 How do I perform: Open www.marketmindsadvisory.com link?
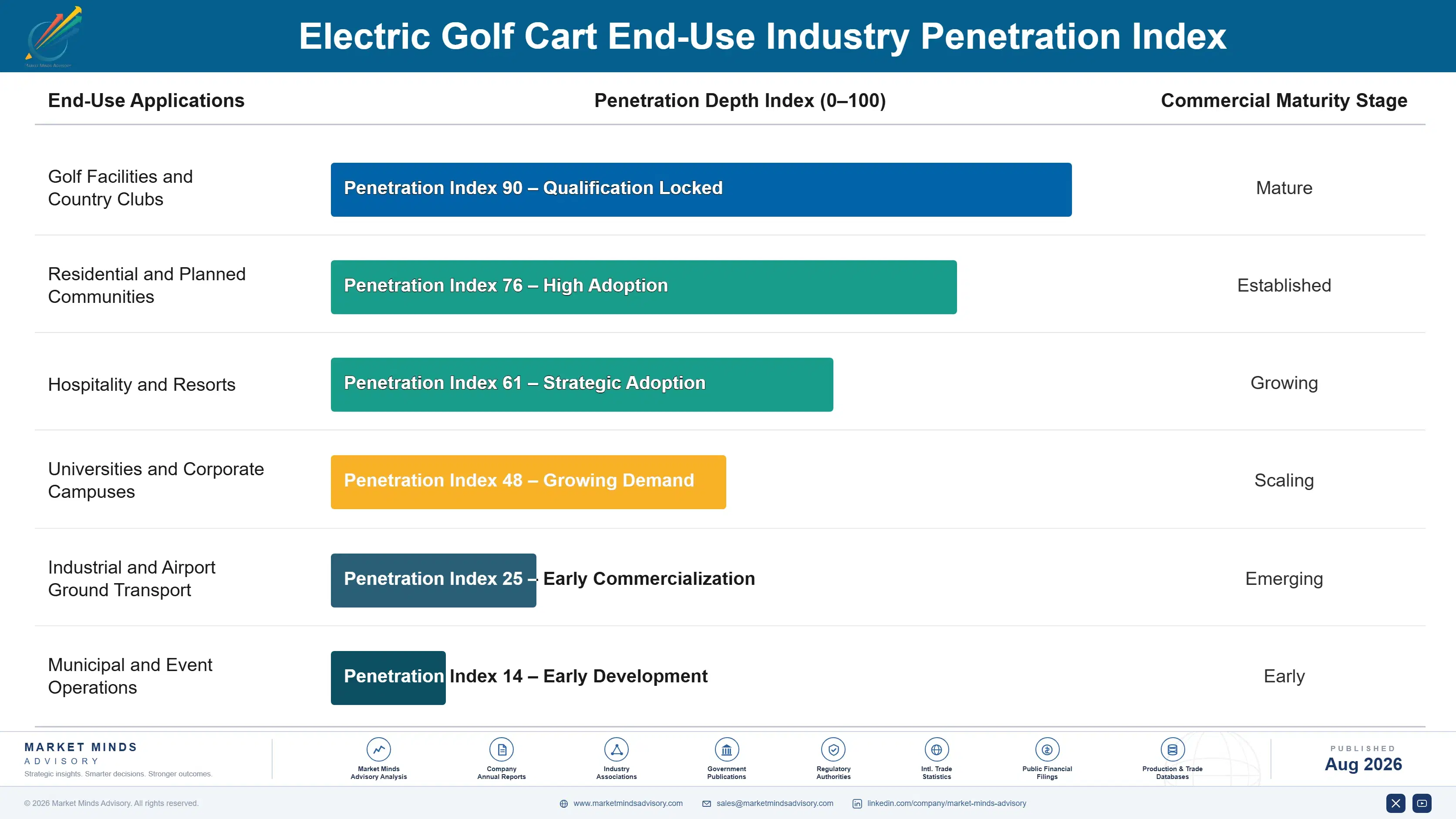628,803
